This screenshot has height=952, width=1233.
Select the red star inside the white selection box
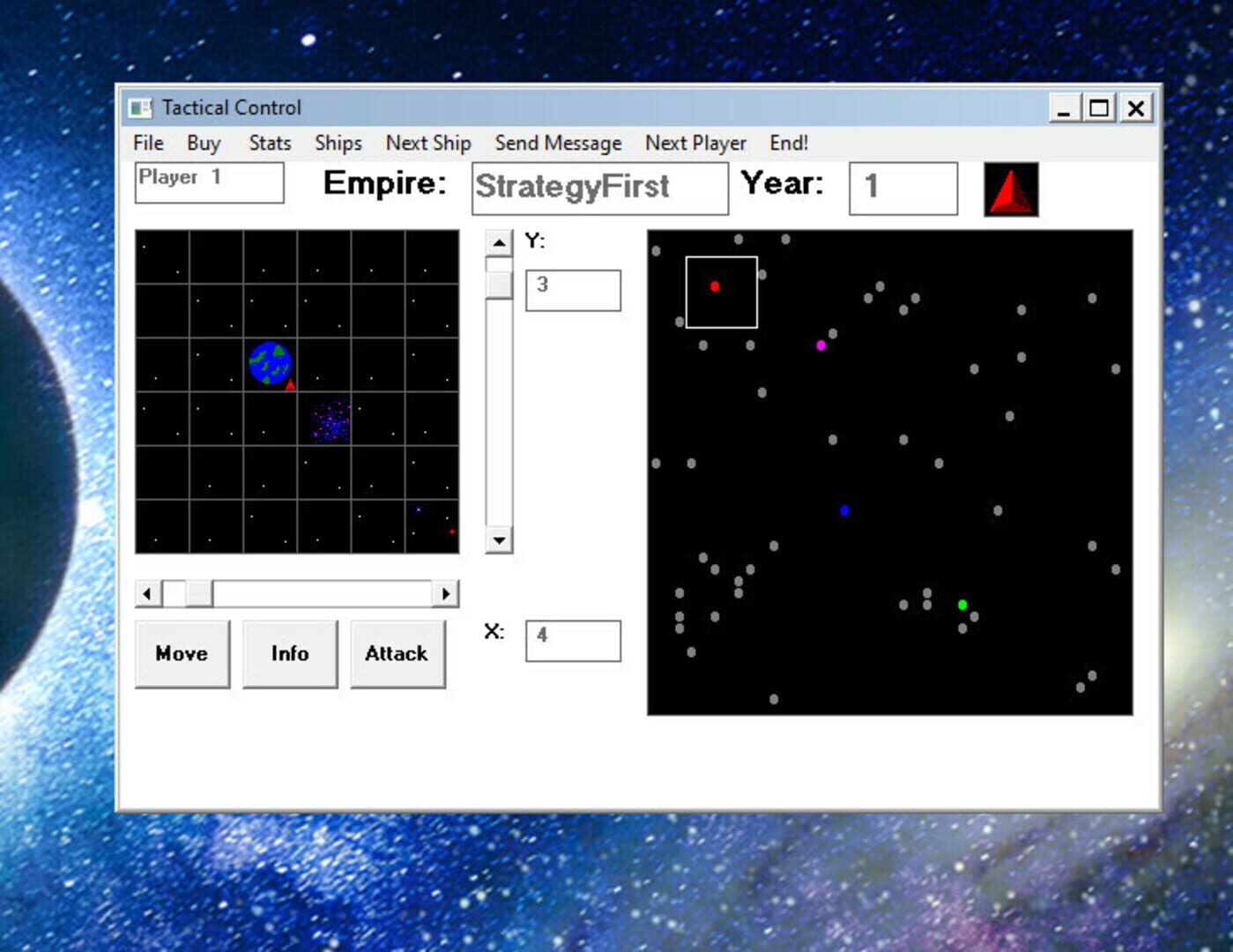[x=715, y=286]
